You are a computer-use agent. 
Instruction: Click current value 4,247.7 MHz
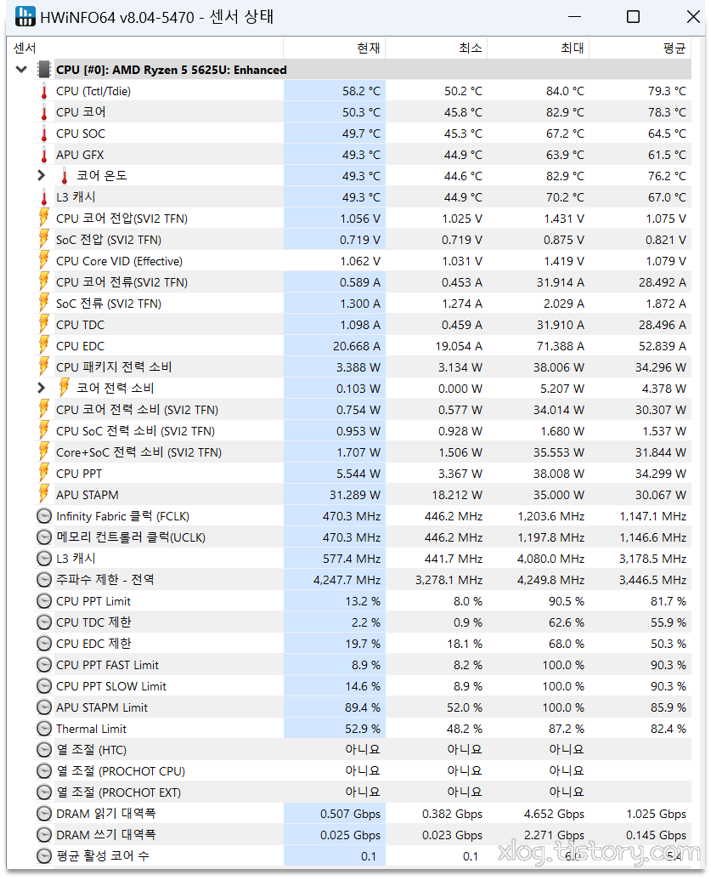347,580
